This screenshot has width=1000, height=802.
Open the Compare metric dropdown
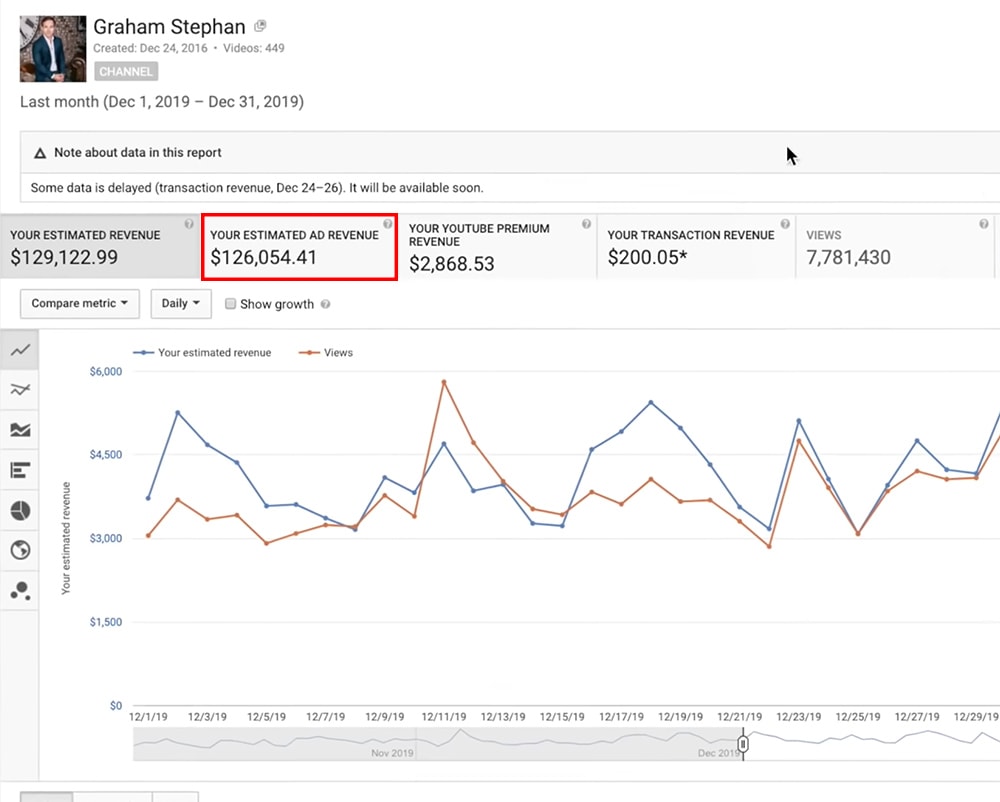click(79, 304)
